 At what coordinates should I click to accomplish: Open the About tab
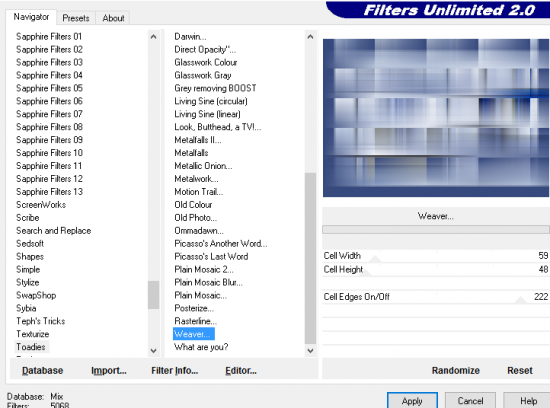[113, 18]
